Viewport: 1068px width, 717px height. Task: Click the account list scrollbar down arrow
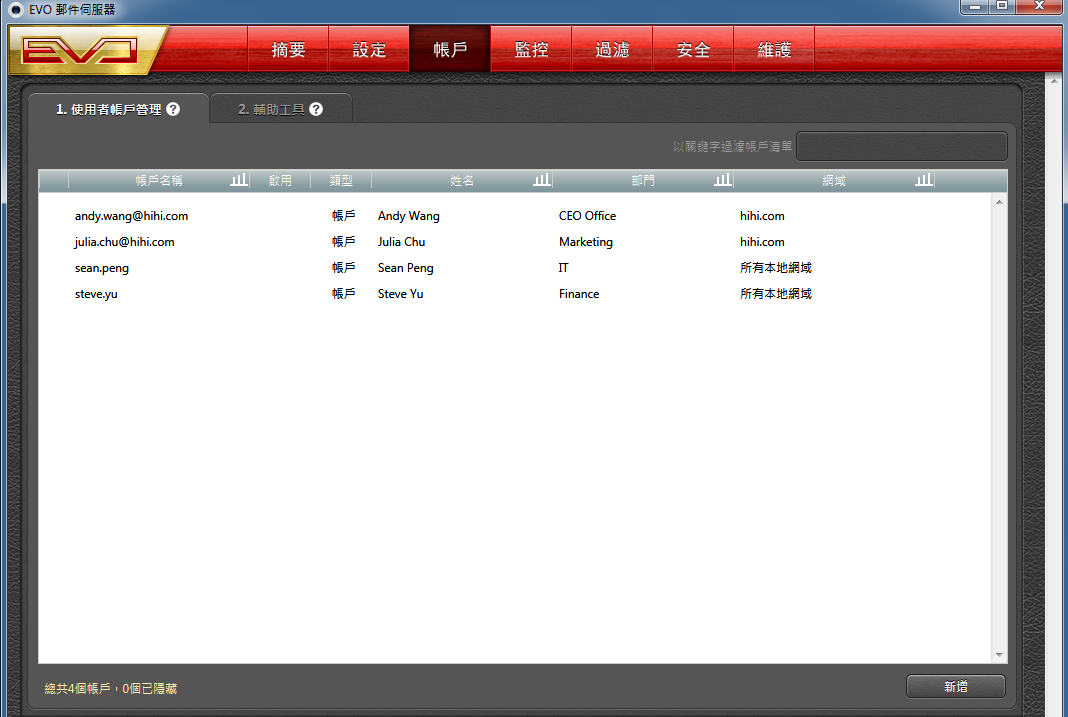click(999, 655)
